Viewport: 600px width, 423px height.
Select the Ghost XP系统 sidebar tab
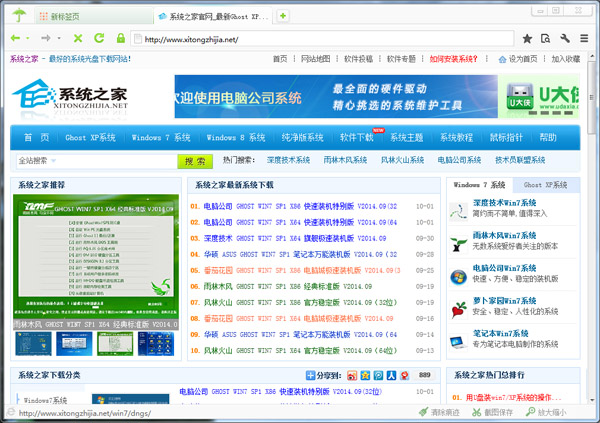tap(546, 185)
